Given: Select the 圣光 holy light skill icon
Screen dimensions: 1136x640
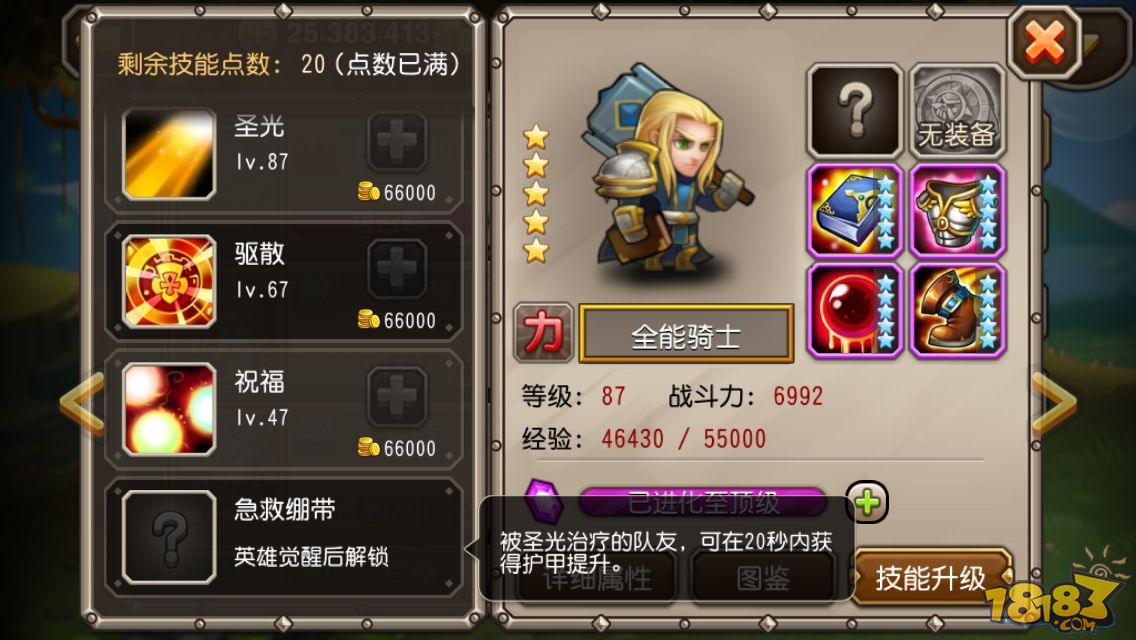Looking at the screenshot, I should 170,154.
